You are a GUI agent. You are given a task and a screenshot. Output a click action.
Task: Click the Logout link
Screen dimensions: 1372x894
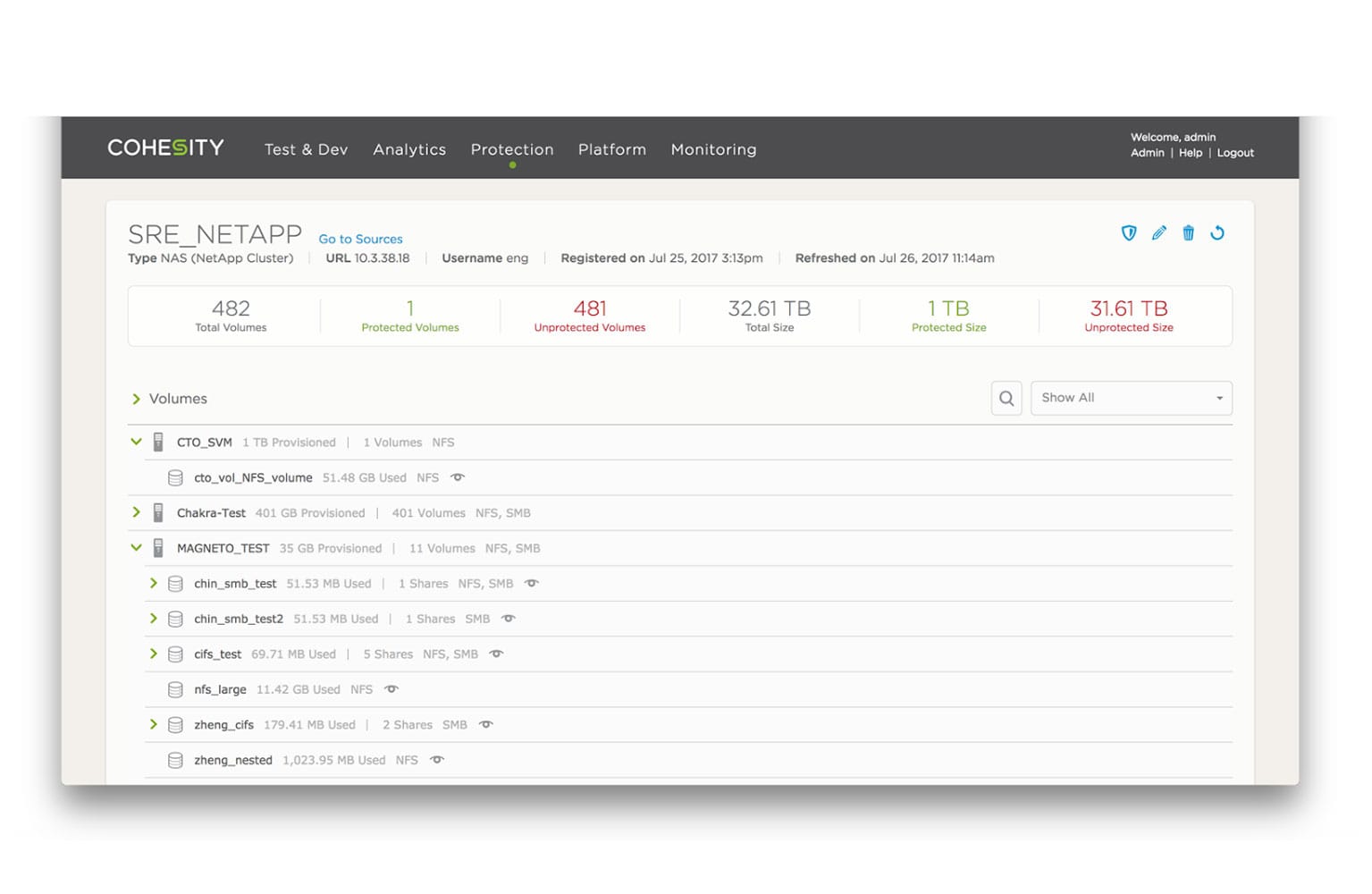coord(1234,153)
